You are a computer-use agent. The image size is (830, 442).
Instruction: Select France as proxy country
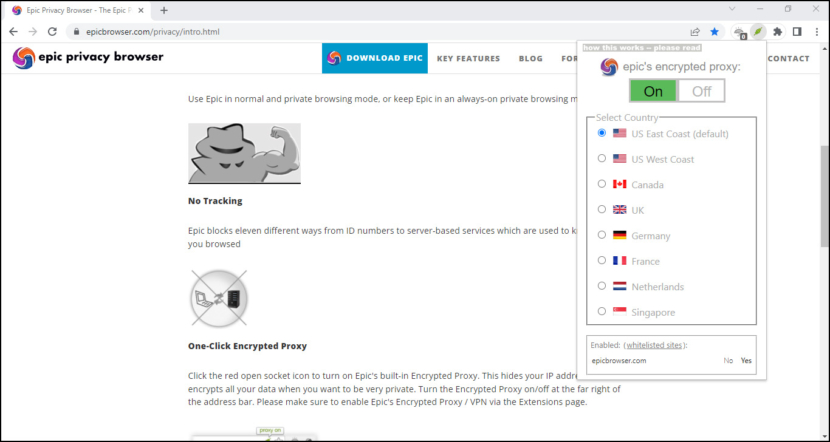[x=601, y=260]
